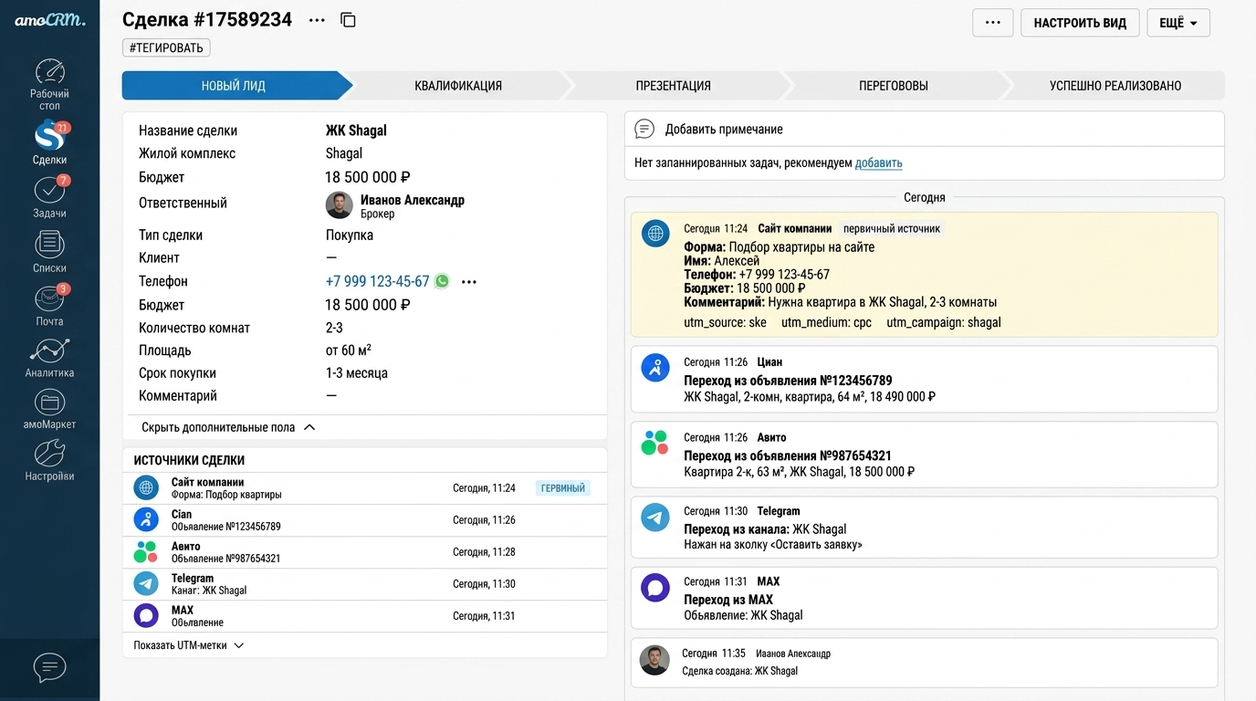1256x701 pixels.
Task: Click Площадь value от 60 м²
Action: tap(348, 351)
